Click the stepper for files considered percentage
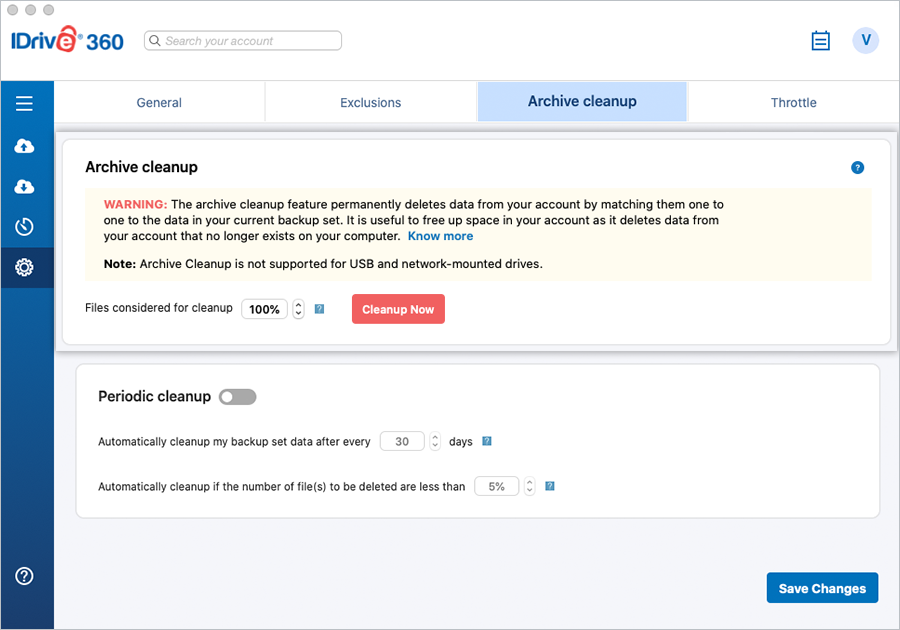The image size is (900, 630). tap(298, 309)
